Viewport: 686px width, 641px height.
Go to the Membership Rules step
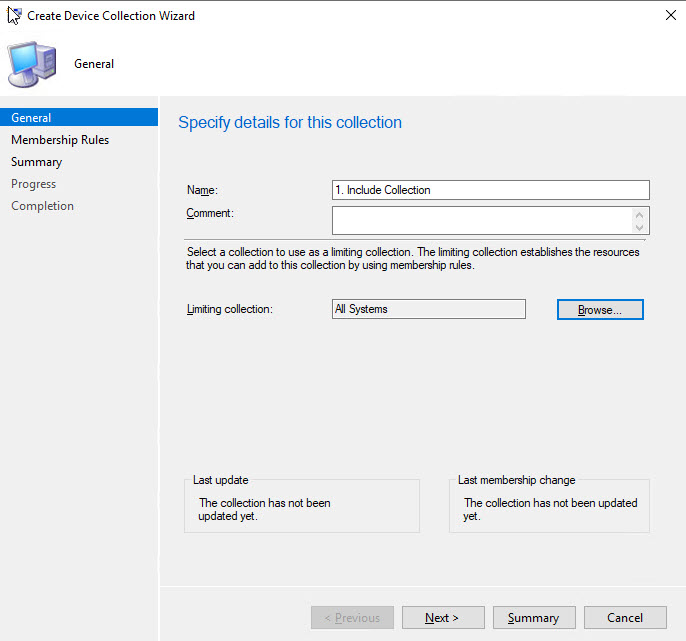click(60, 140)
